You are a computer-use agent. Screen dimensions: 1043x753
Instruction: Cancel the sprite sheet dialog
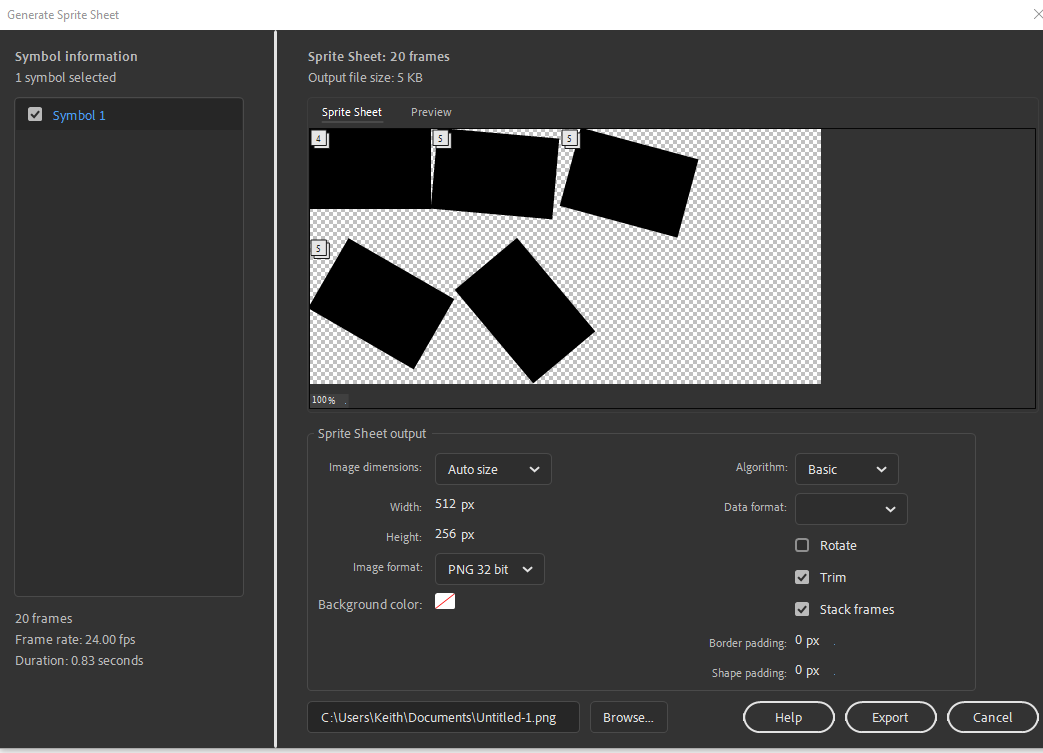click(992, 717)
